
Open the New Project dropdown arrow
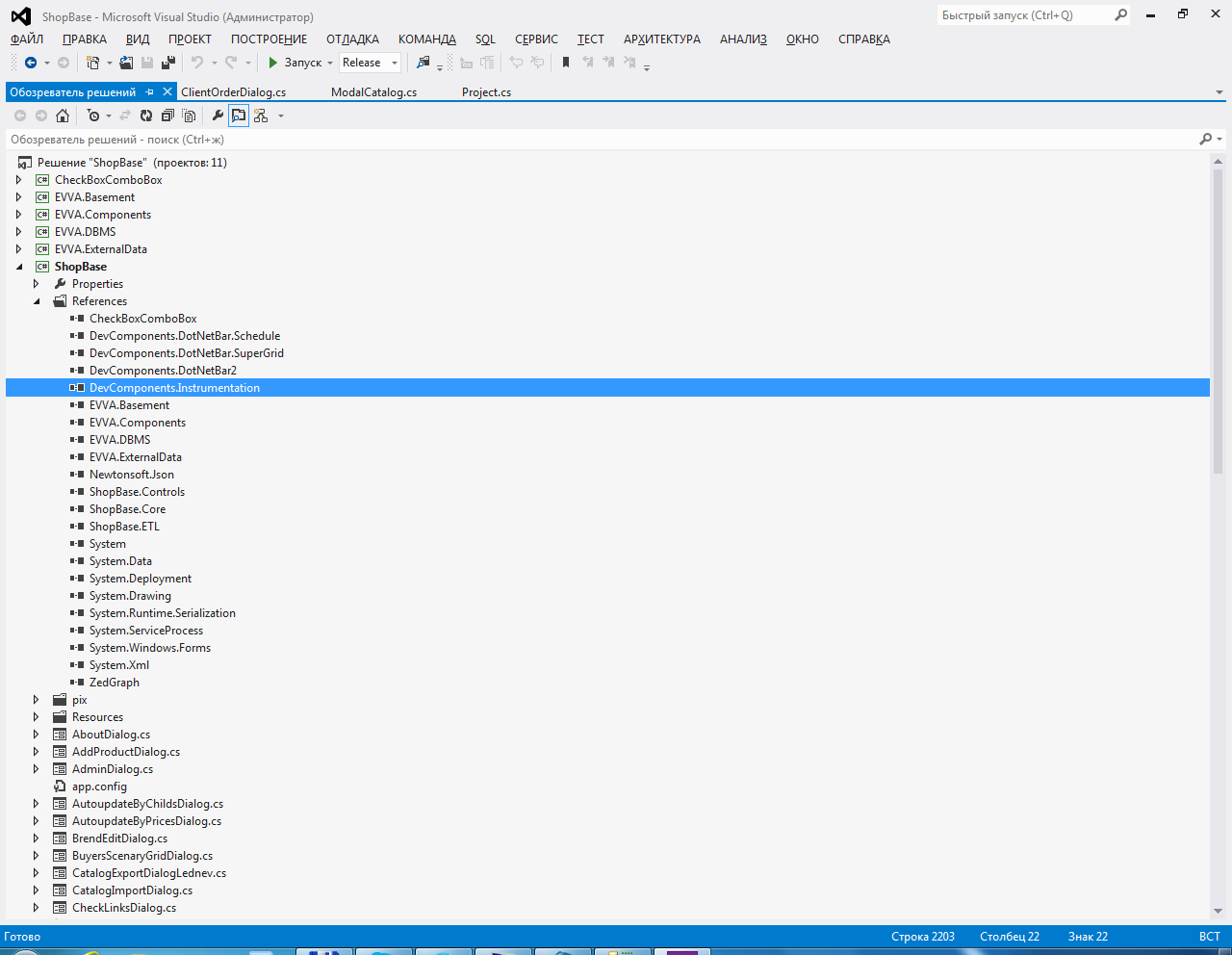pos(109,63)
